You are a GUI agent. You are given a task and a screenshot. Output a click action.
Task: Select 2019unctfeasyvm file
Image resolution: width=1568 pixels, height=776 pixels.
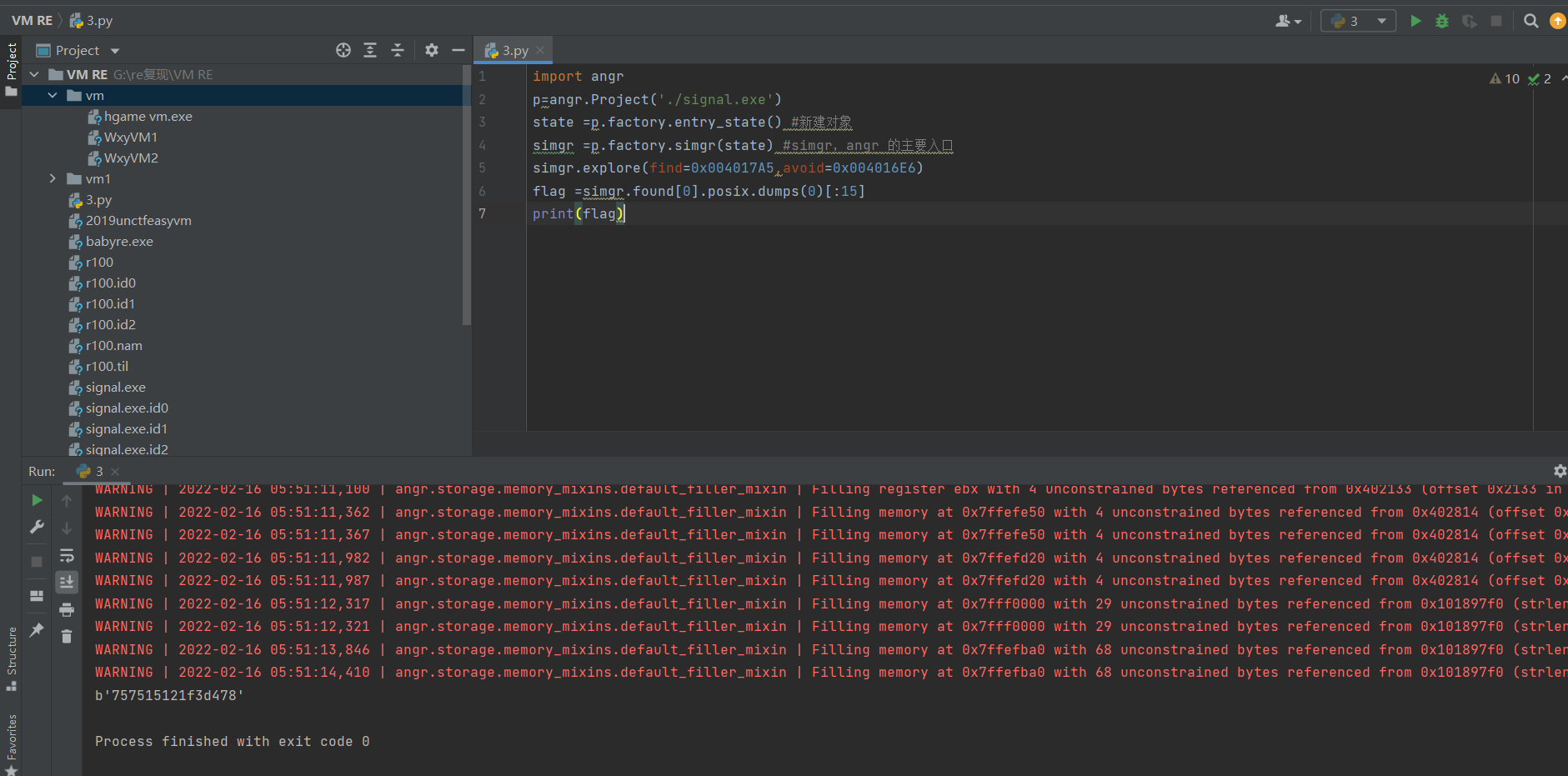tap(138, 221)
